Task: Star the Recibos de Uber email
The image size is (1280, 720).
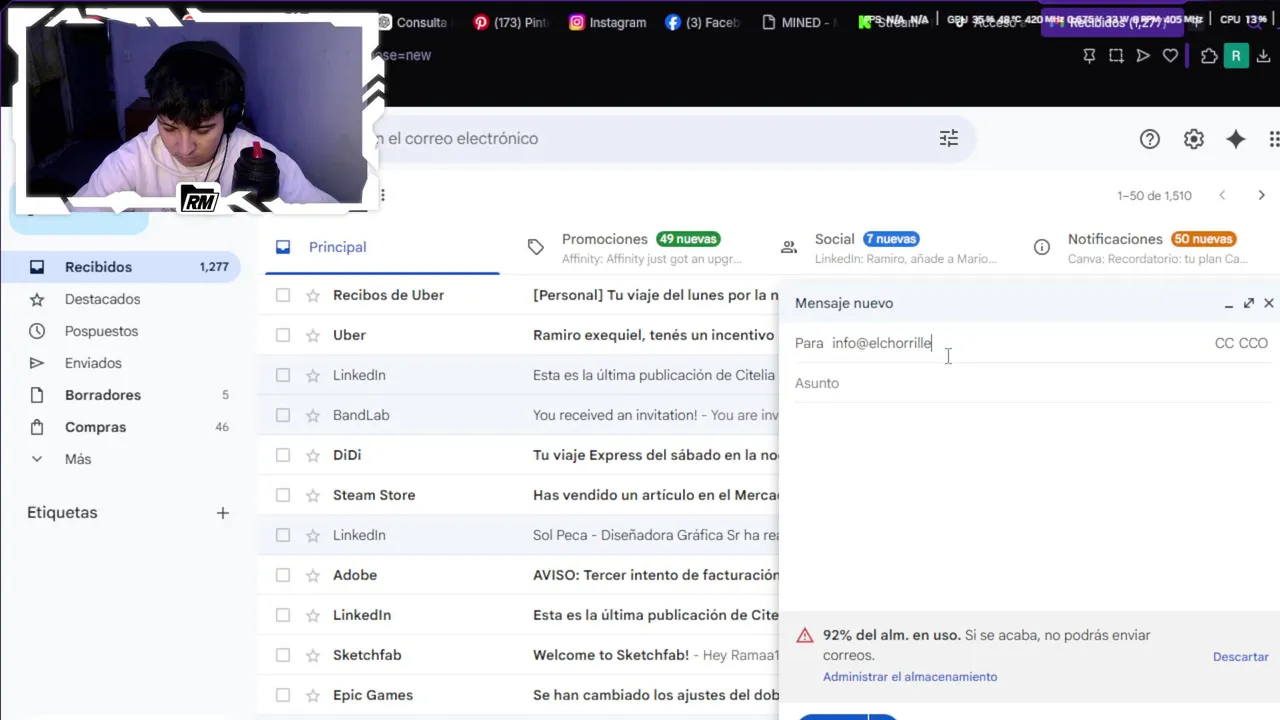Action: [313, 295]
